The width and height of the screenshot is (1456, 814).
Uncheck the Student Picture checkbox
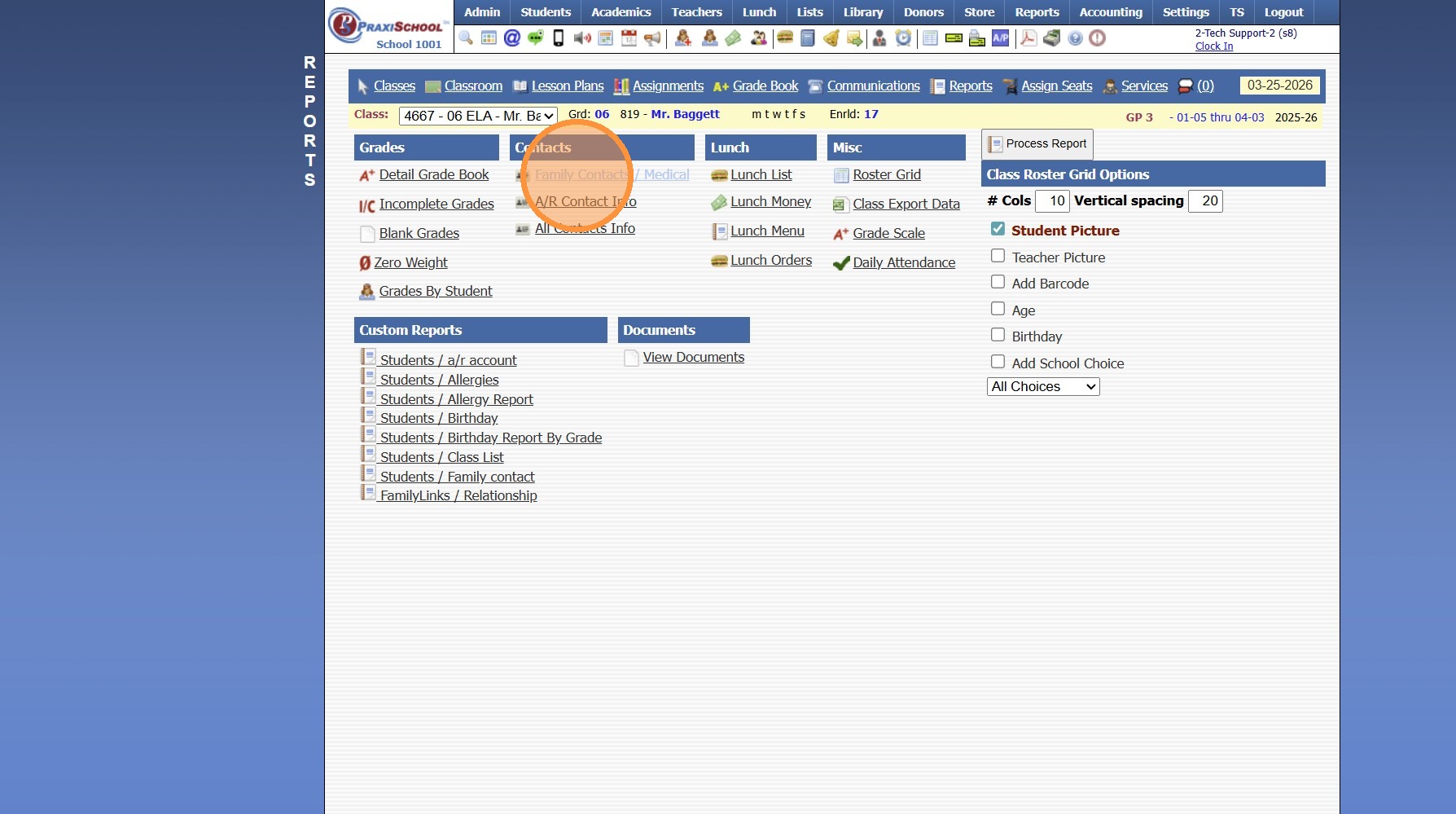[x=998, y=229]
